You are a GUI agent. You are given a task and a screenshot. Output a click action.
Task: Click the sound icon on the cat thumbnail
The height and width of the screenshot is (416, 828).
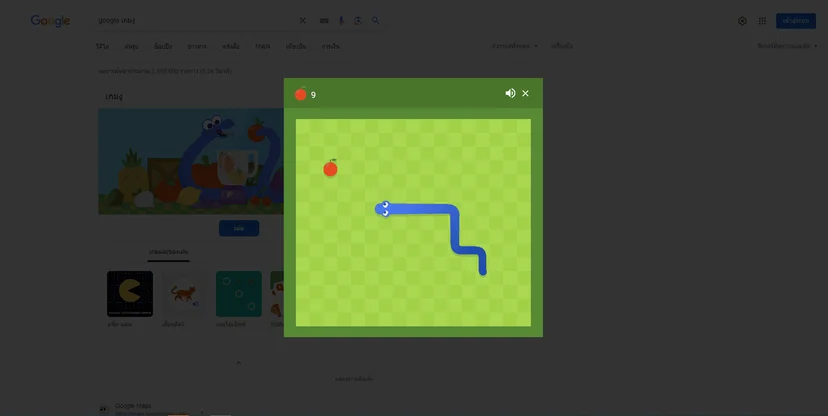[196, 304]
